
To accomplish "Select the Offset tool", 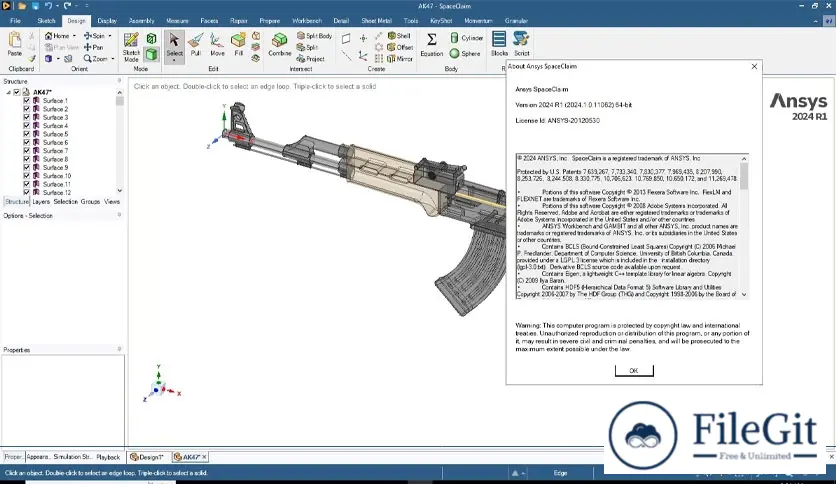I will [400, 47].
